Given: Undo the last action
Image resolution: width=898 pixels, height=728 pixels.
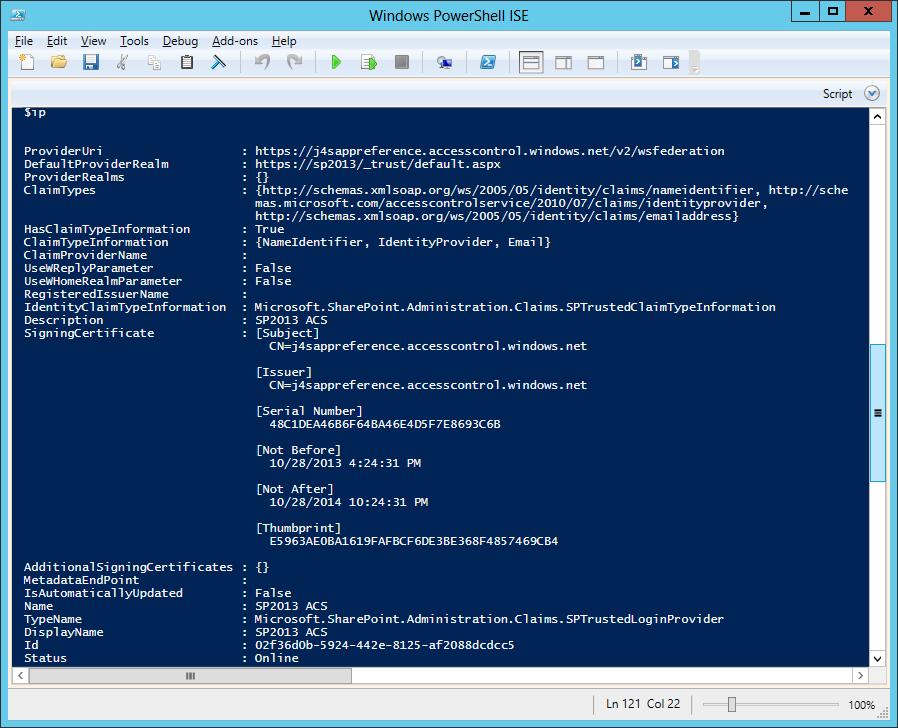Looking at the screenshot, I should tap(262, 62).
